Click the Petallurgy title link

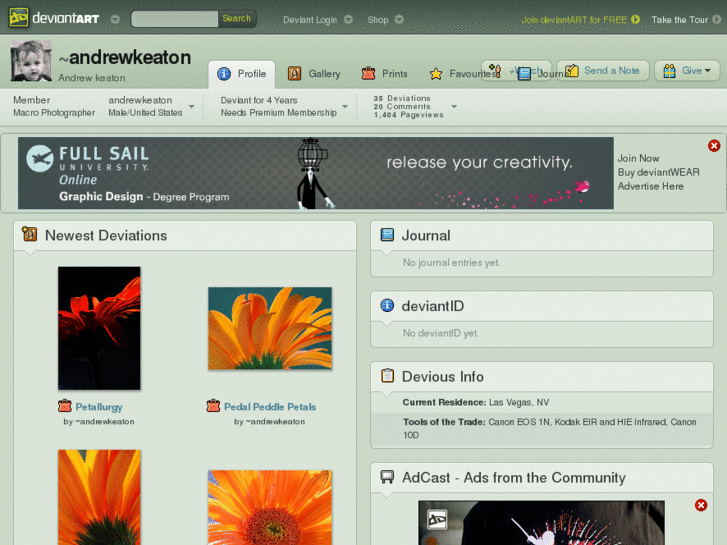coord(99,407)
